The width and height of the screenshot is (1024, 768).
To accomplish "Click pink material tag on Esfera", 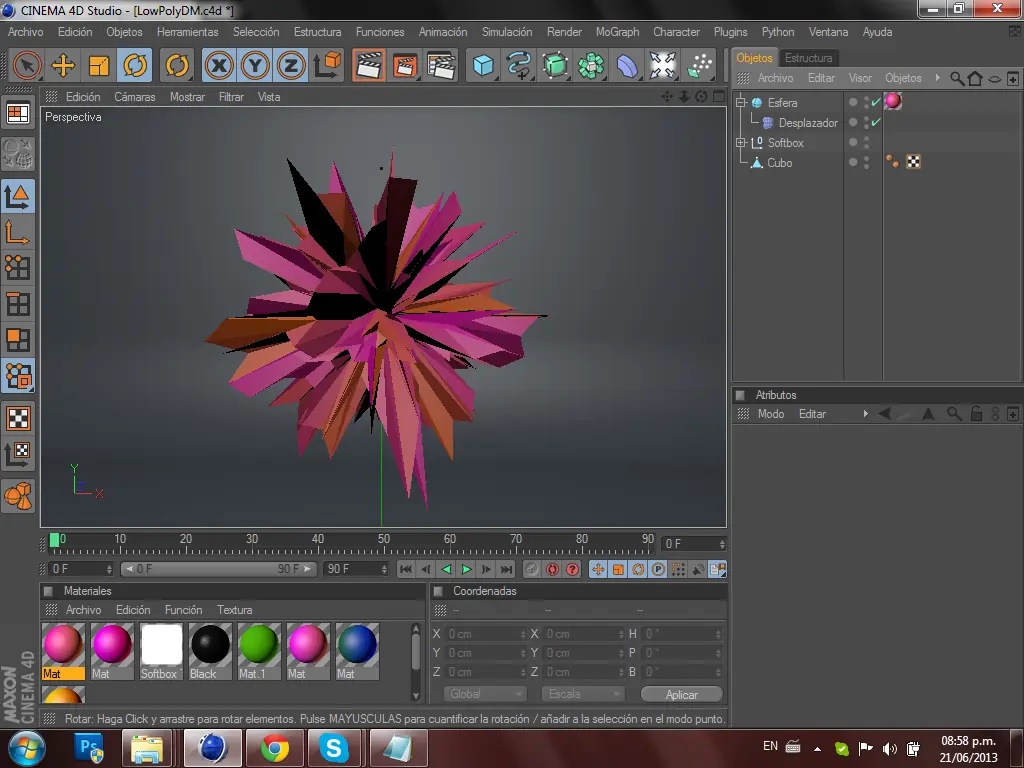I will click(893, 101).
